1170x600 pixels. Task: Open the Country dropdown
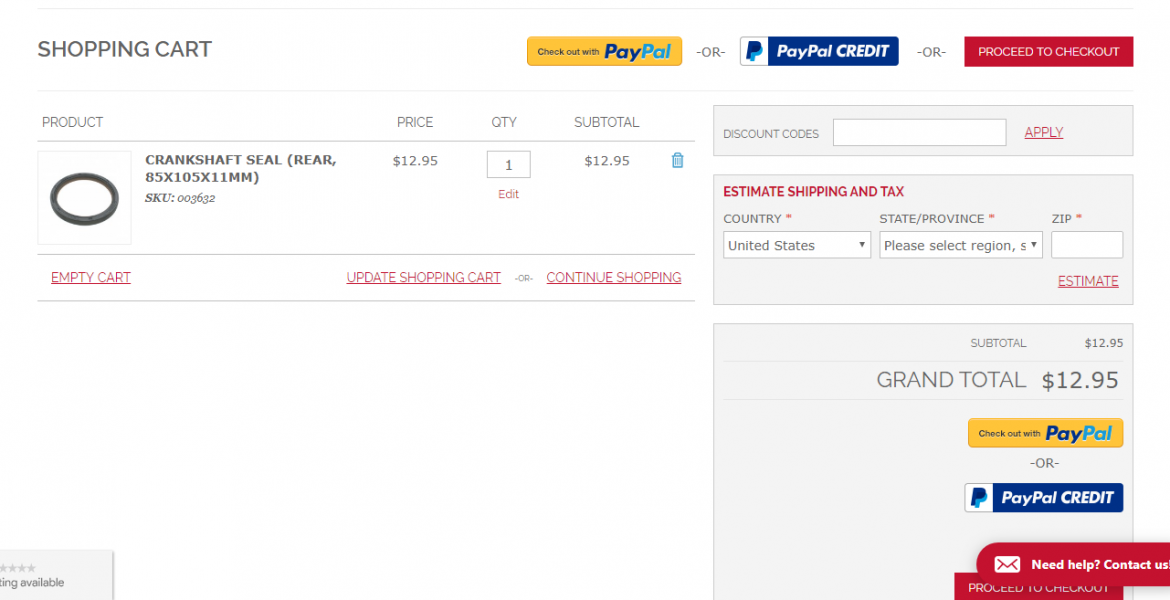[796, 245]
